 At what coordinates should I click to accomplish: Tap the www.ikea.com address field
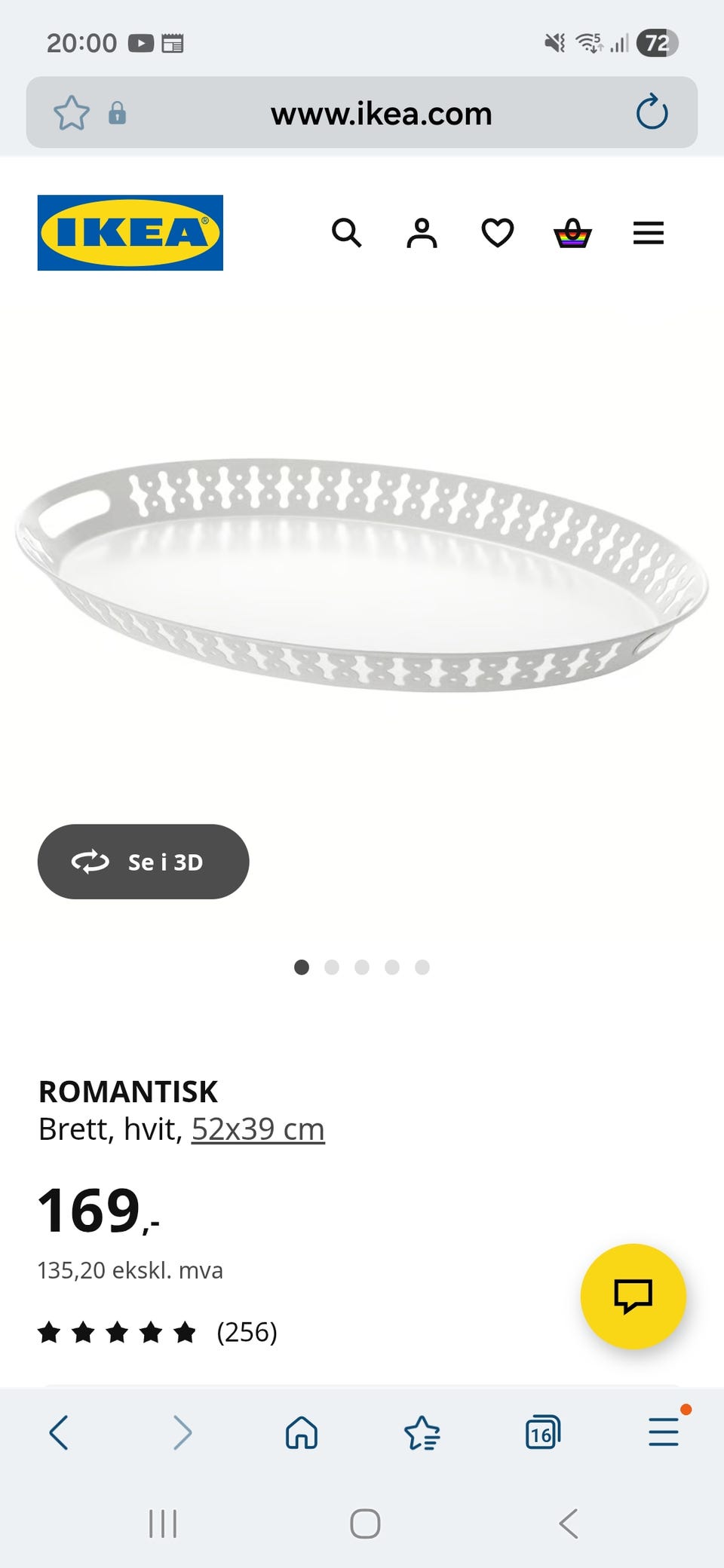point(381,113)
